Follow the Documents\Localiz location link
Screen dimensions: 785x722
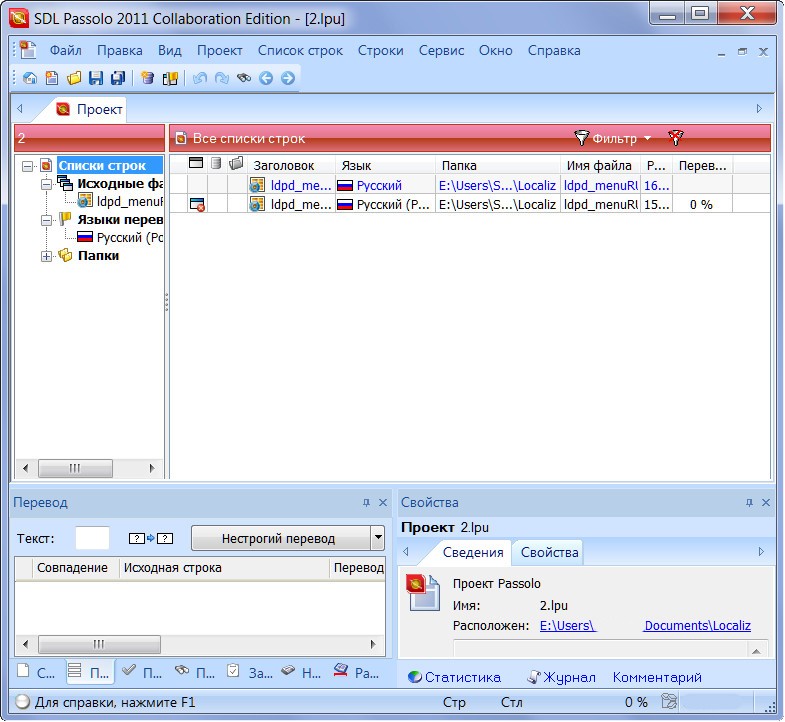tap(697, 625)
